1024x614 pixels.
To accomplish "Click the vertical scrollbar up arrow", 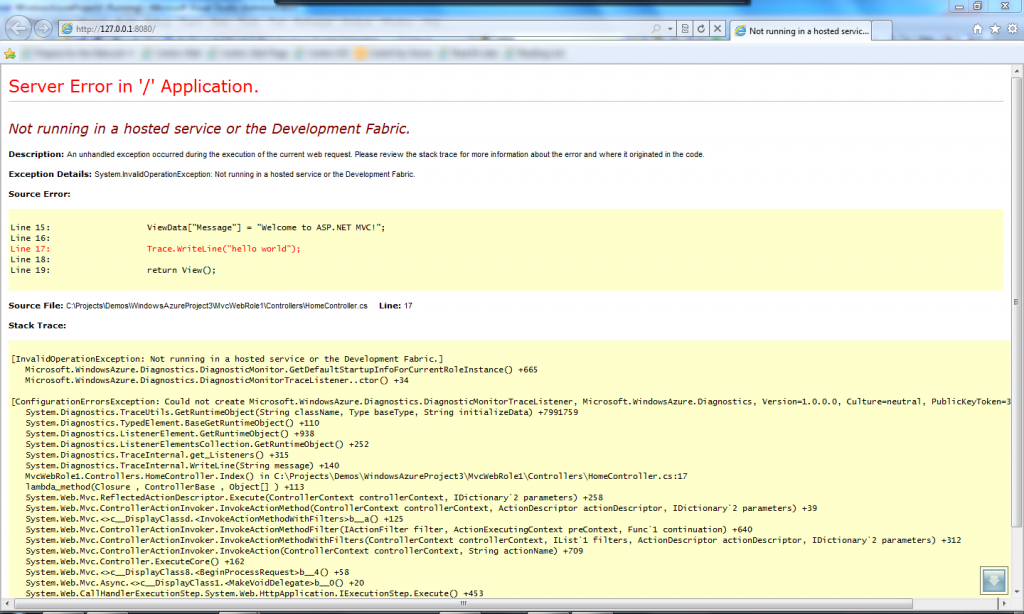I will [x=1016, y=71].
